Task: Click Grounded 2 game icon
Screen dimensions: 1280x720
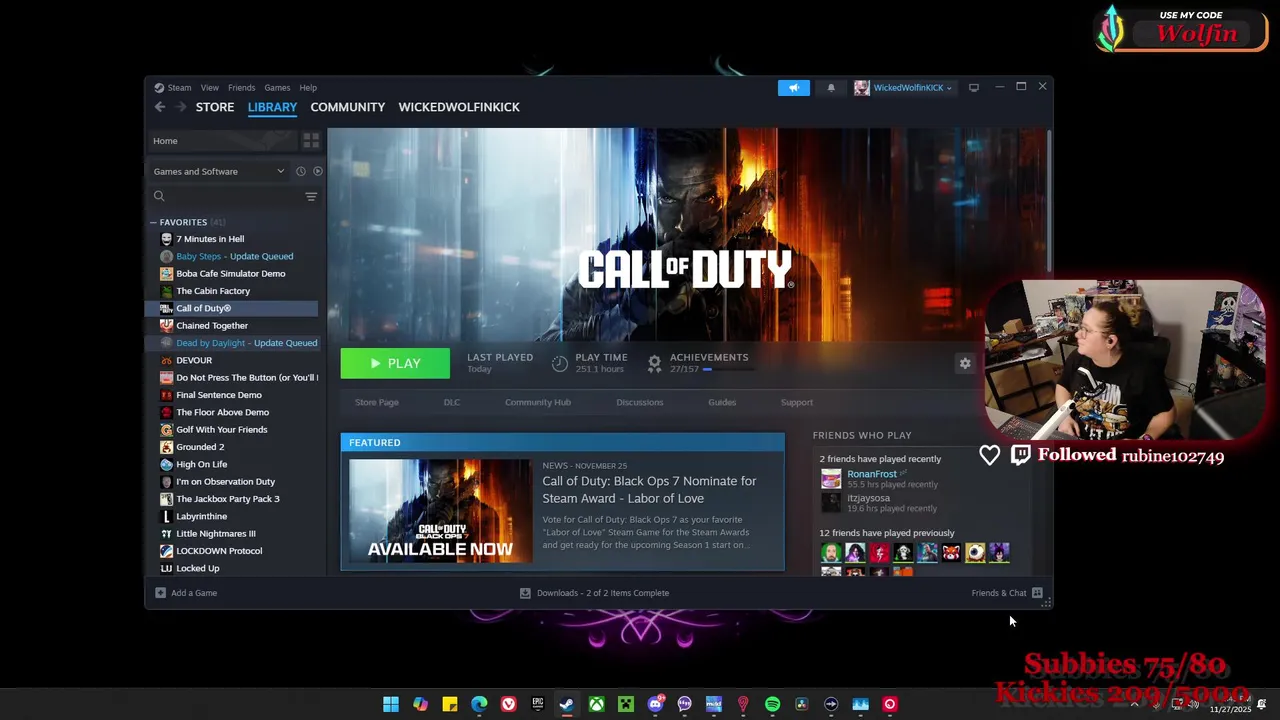Action: click(x=167, y=447)
